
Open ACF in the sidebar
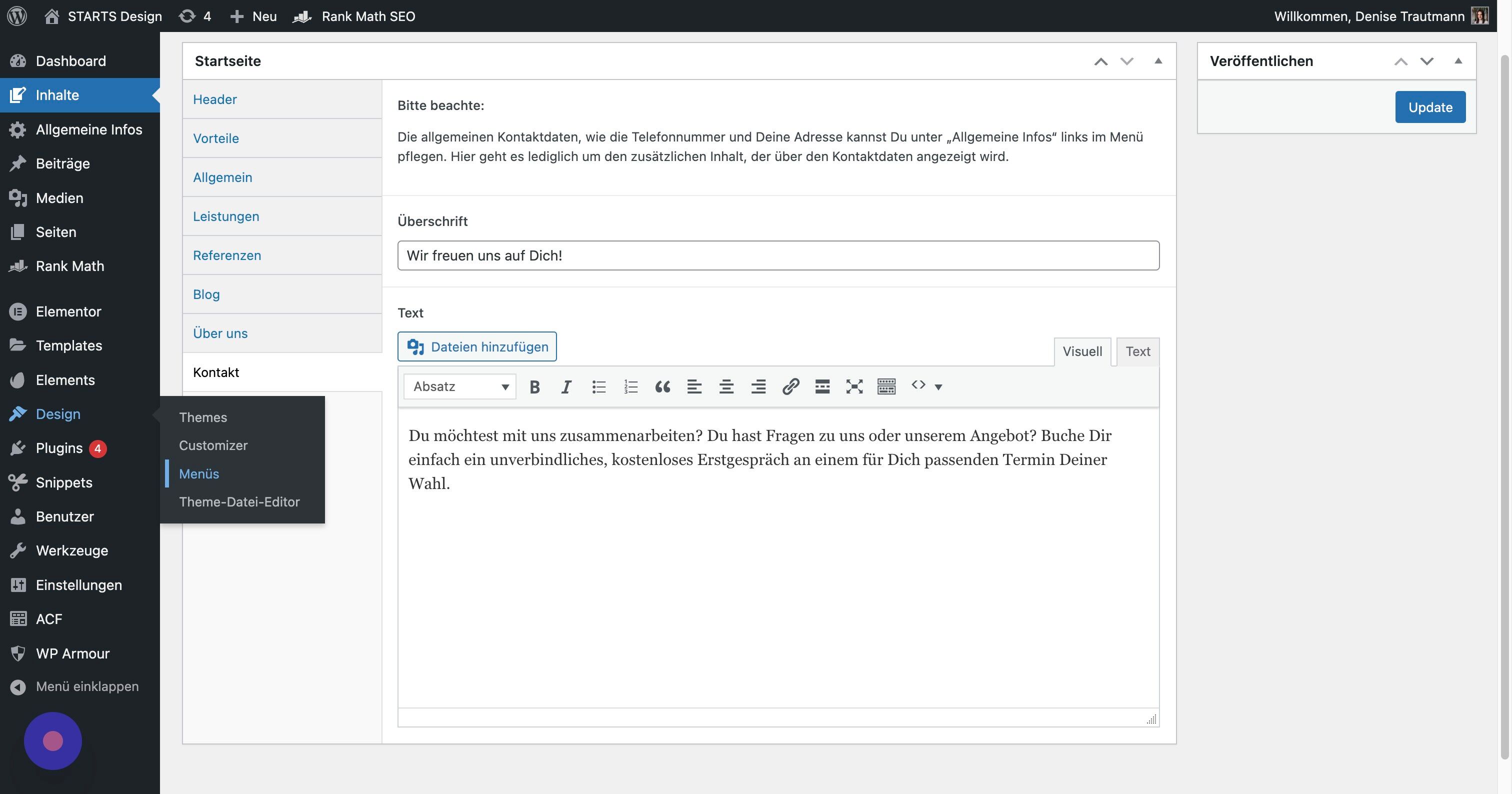[x=80, y=619]
